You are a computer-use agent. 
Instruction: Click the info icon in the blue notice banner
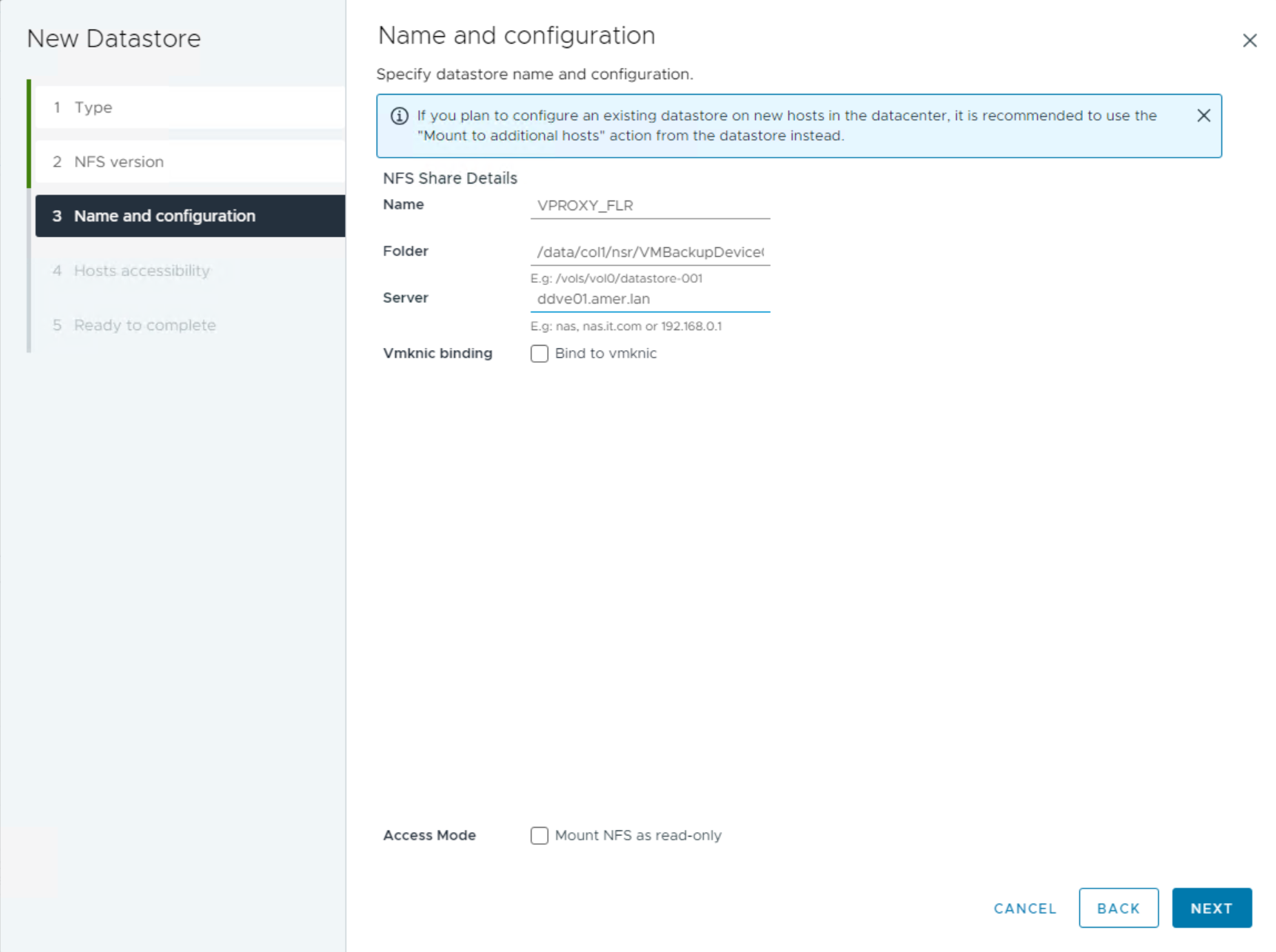(x=400, y=116)
